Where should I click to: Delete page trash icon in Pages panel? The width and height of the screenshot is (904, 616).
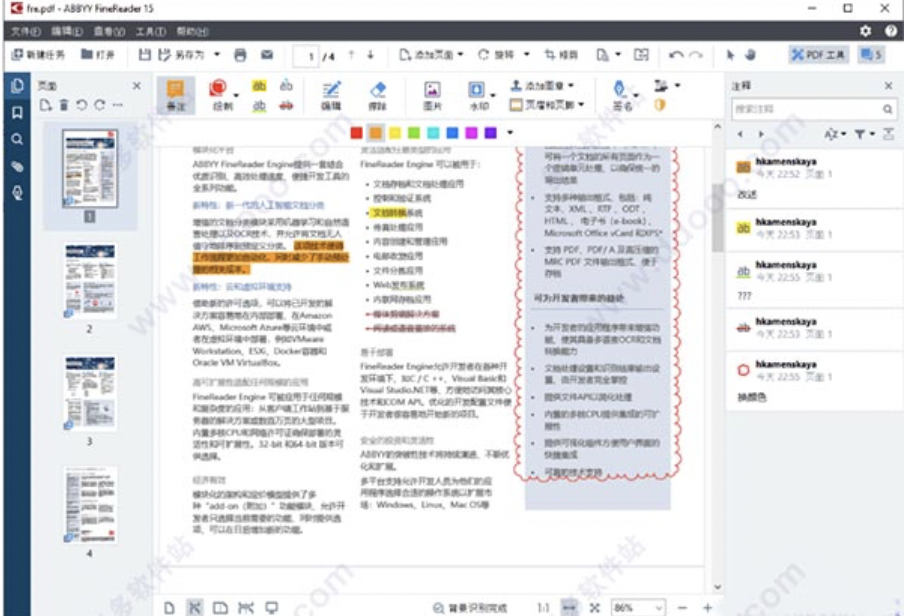pyautogui.click(x=64, y=105)
